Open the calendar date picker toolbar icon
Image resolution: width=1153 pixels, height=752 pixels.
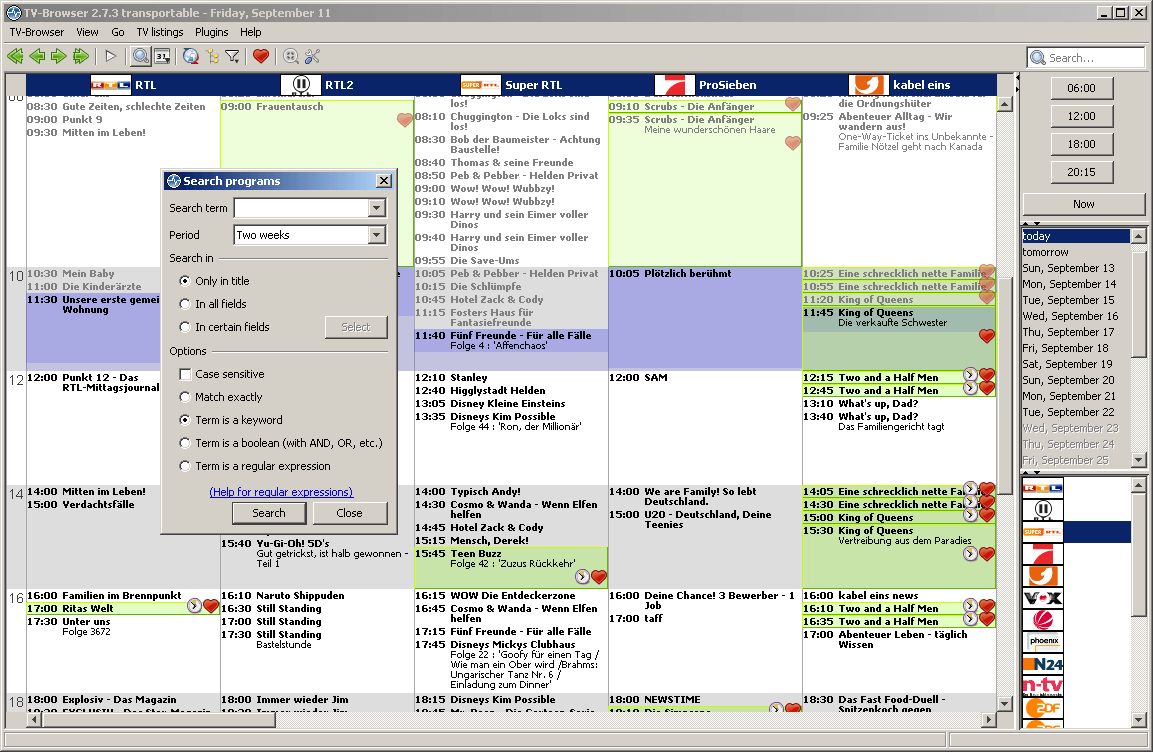tap(162, 56)
